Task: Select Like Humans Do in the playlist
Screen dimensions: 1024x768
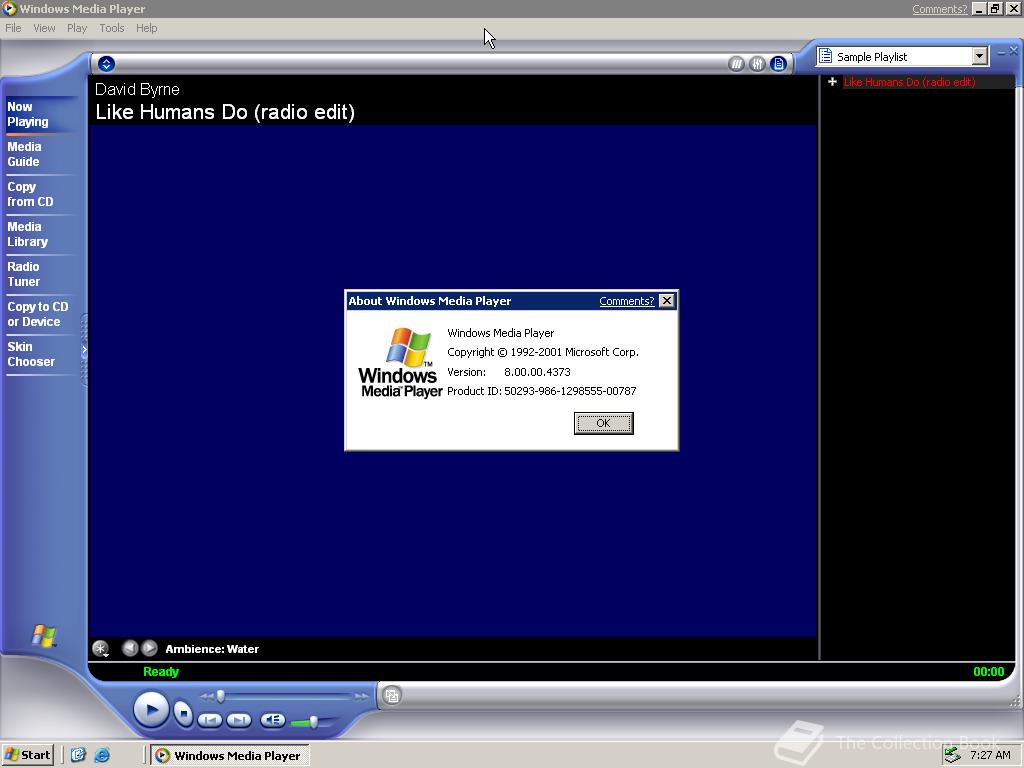Action: click(909, 82)
